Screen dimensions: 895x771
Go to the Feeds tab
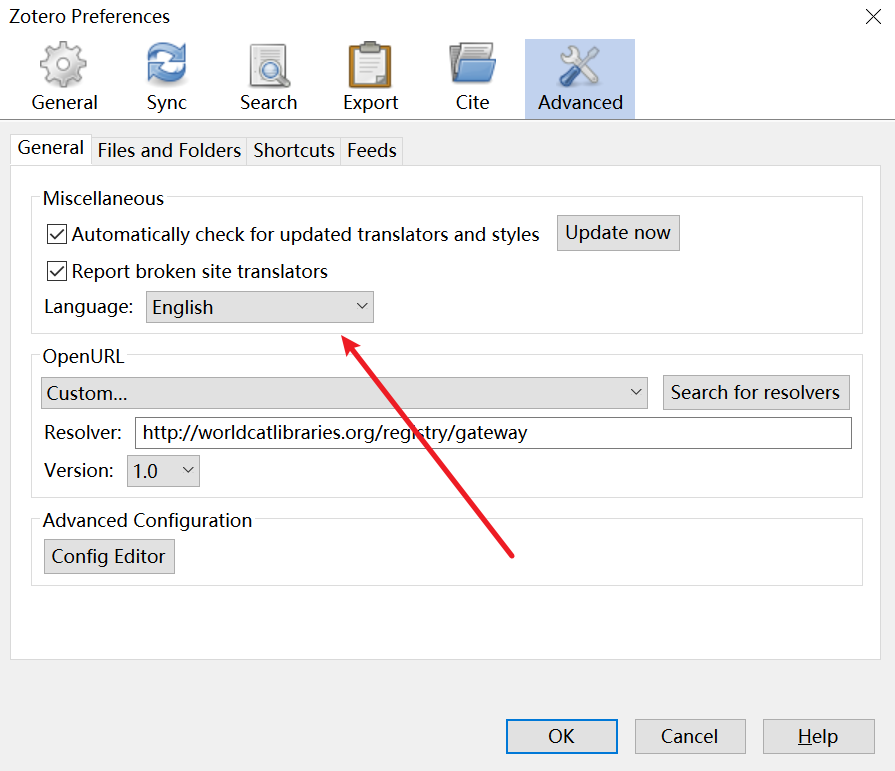[372, 151]
